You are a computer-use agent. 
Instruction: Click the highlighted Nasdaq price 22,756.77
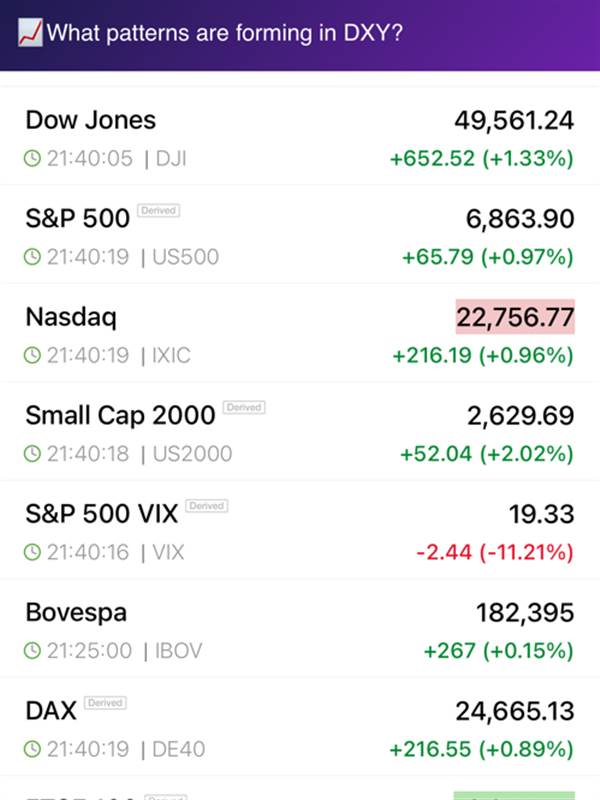pos(515,318)
